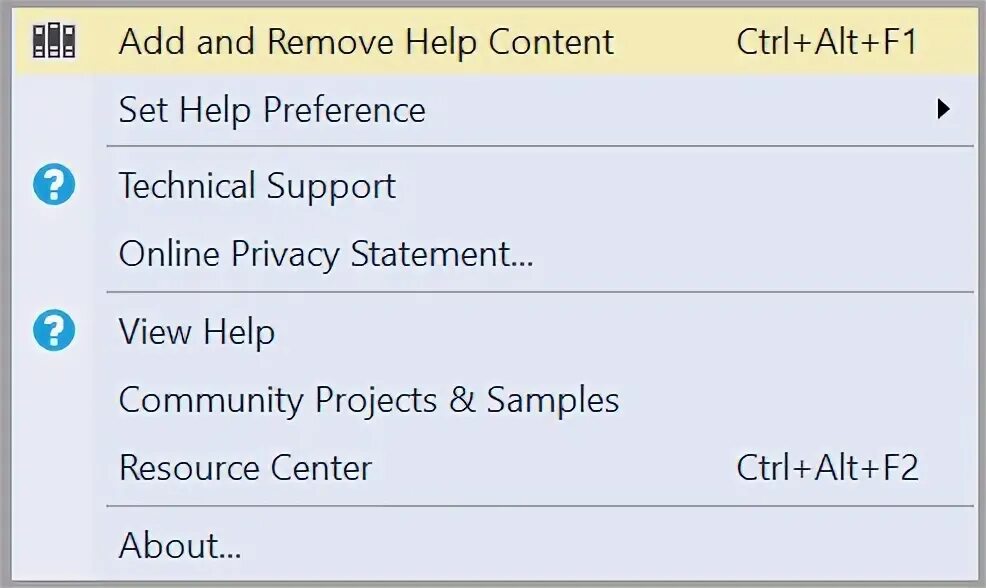
Task: Click the books icon for help content
Action: (x=54, y=41)
